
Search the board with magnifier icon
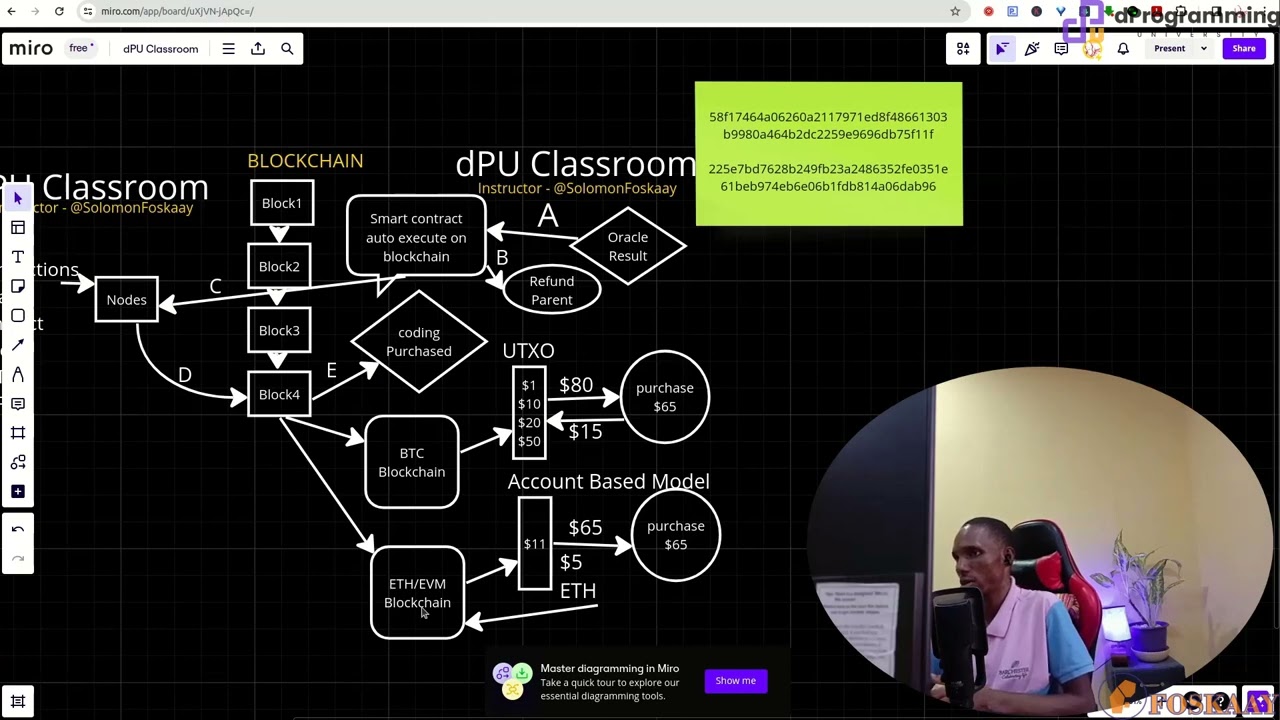pyautogui.click(x=287, y=48)
